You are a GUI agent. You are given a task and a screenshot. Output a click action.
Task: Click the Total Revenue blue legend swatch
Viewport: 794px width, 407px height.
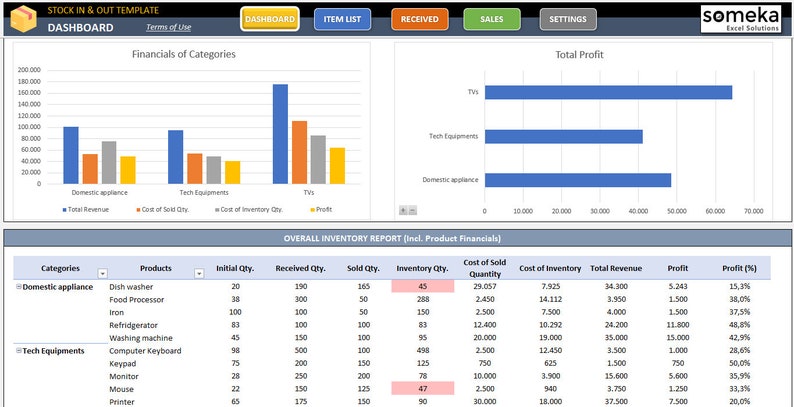(64, 210)
